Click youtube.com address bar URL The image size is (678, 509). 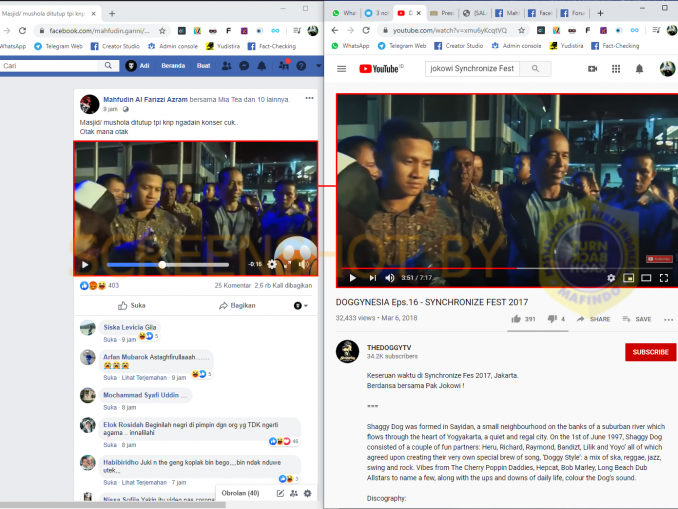click(x=450, y=30)
